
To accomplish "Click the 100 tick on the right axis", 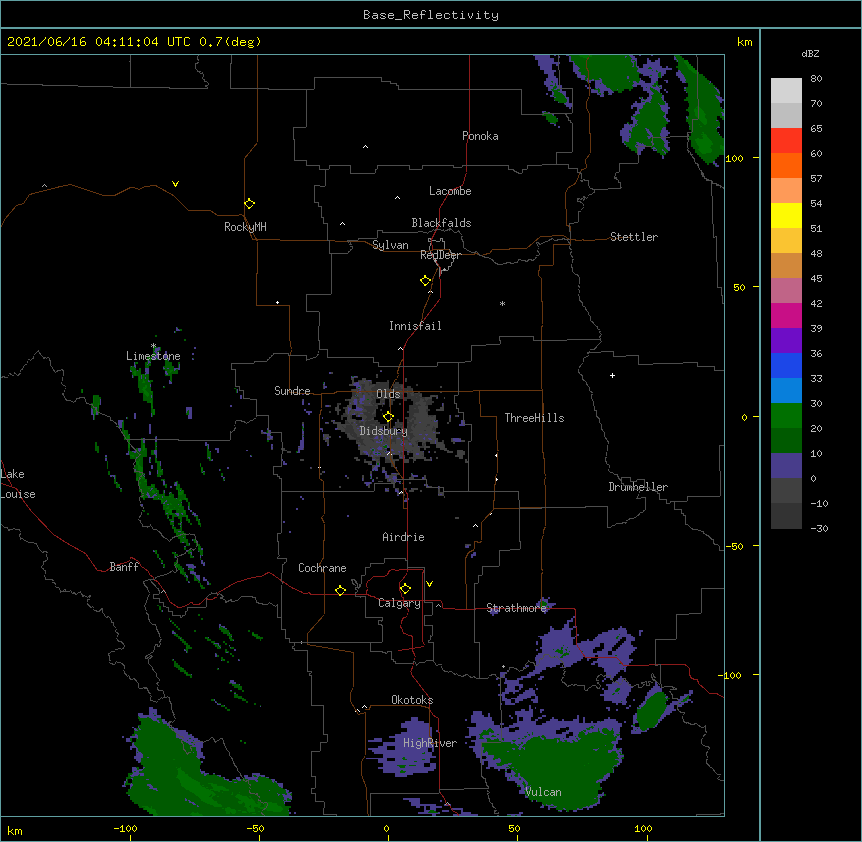I will [x=734, y=158].
